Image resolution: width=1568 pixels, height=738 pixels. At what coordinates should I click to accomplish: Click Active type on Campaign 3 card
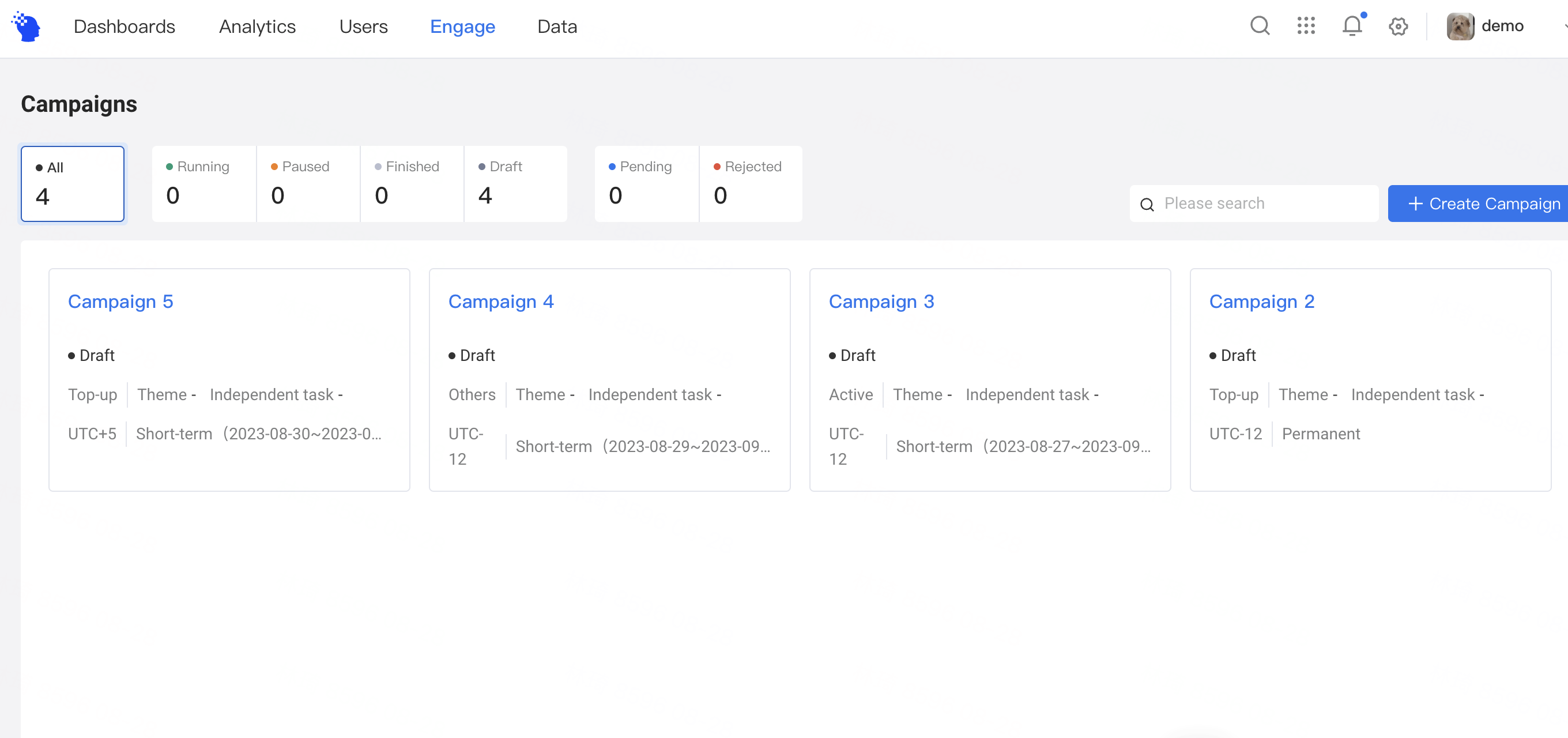851,394
